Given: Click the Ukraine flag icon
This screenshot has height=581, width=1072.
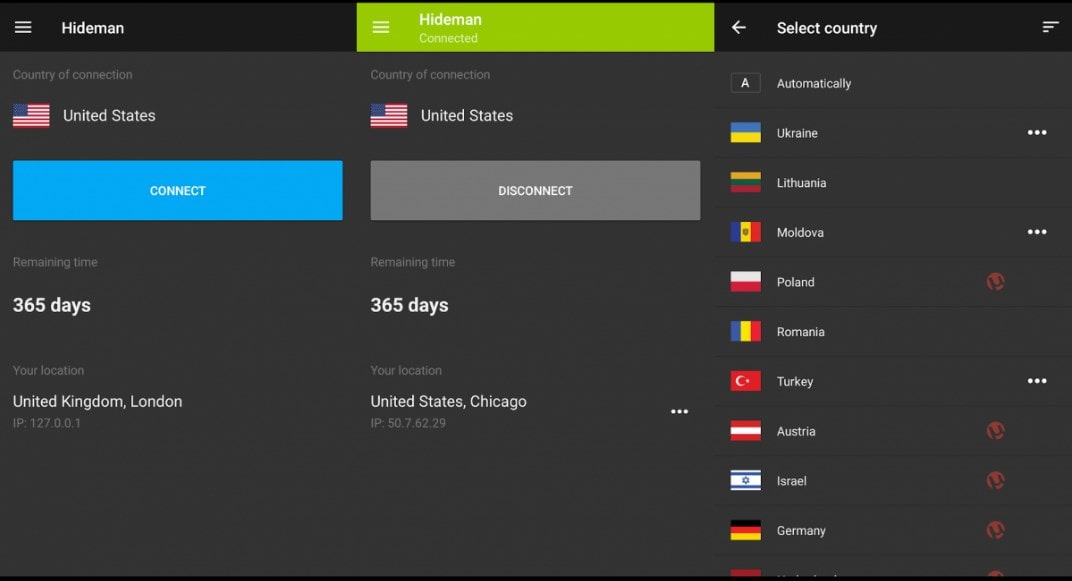Looking at the screenshot, I should (x=745, y=133).
